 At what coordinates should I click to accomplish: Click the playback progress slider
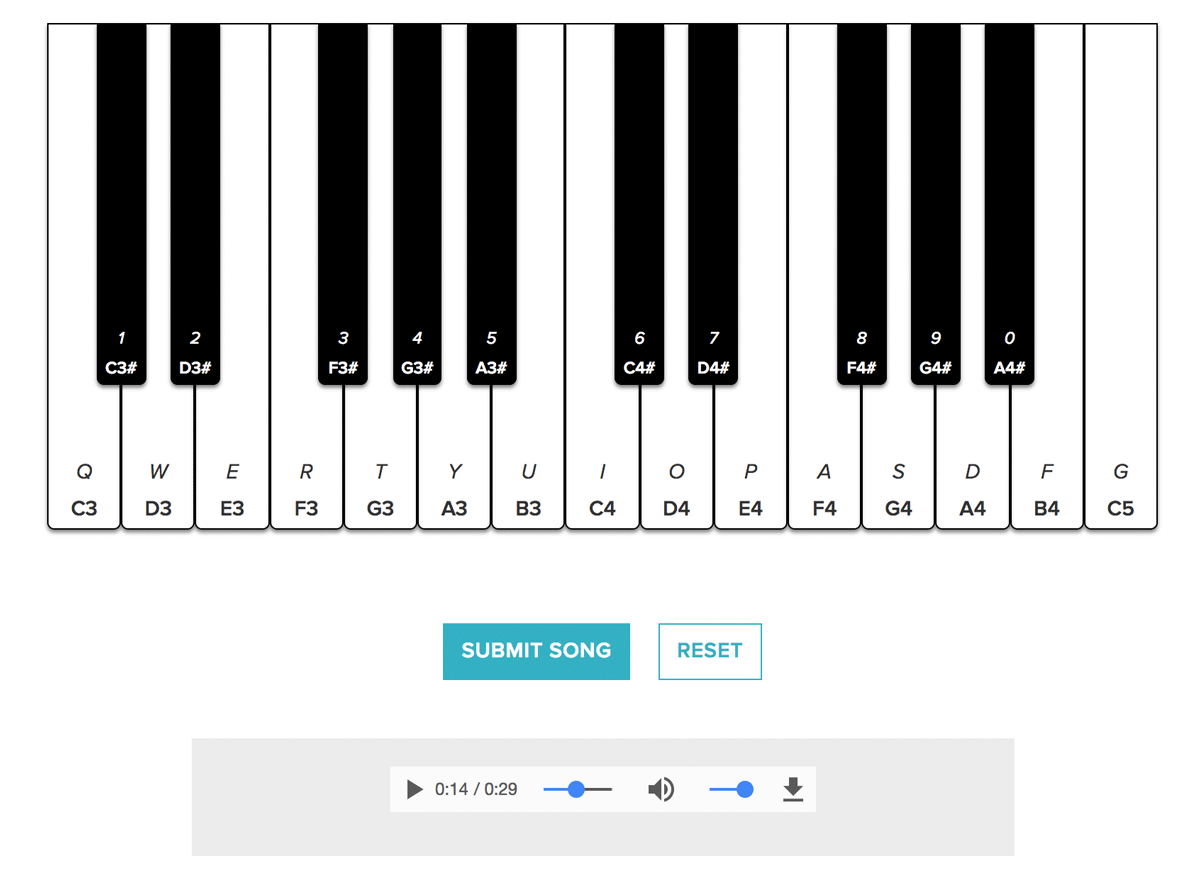click(x=577, y=789)
